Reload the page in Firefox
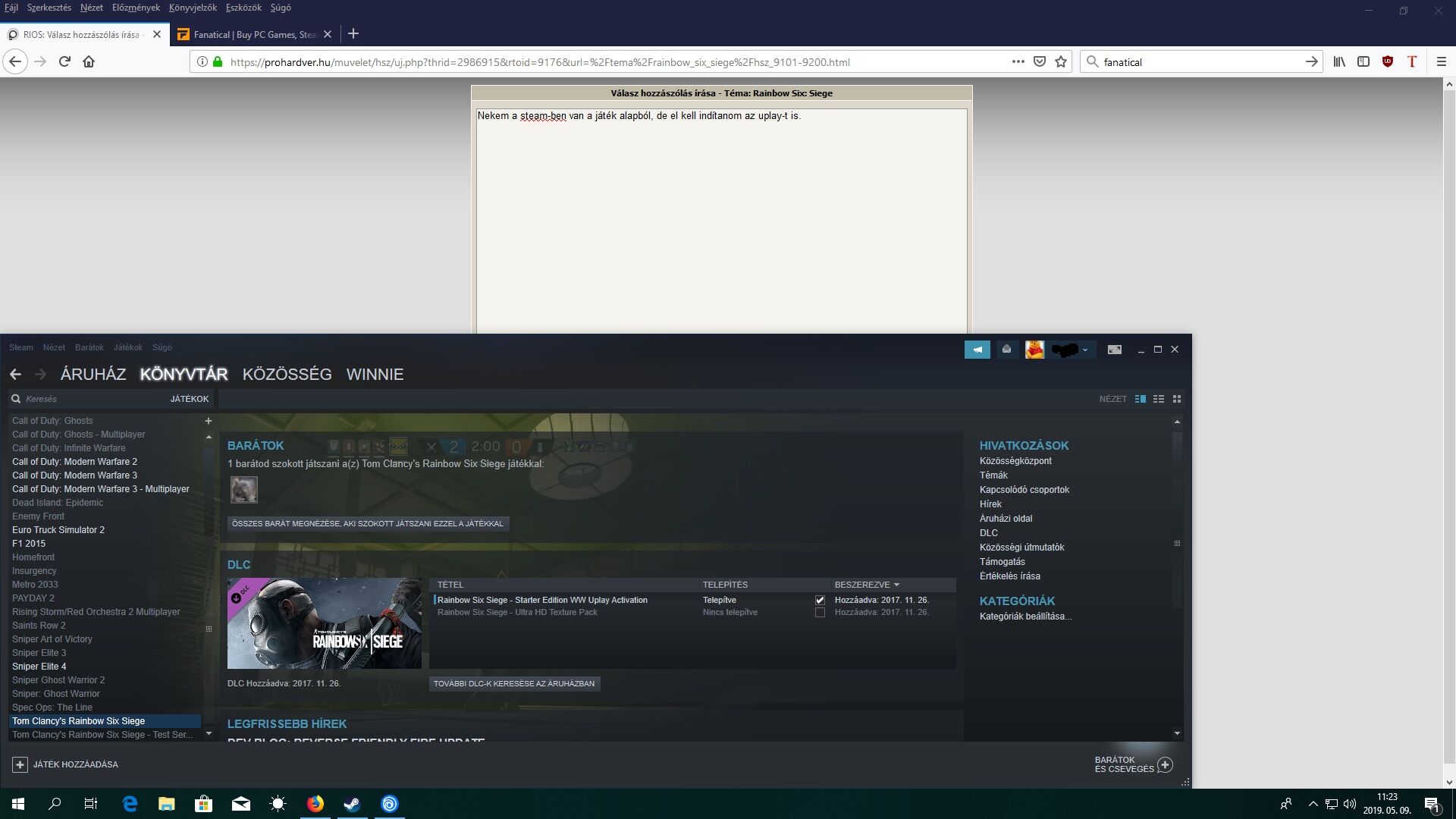The width and height of the screenshot is (1456, 819). pyautogui.click(x=64, y=61)
